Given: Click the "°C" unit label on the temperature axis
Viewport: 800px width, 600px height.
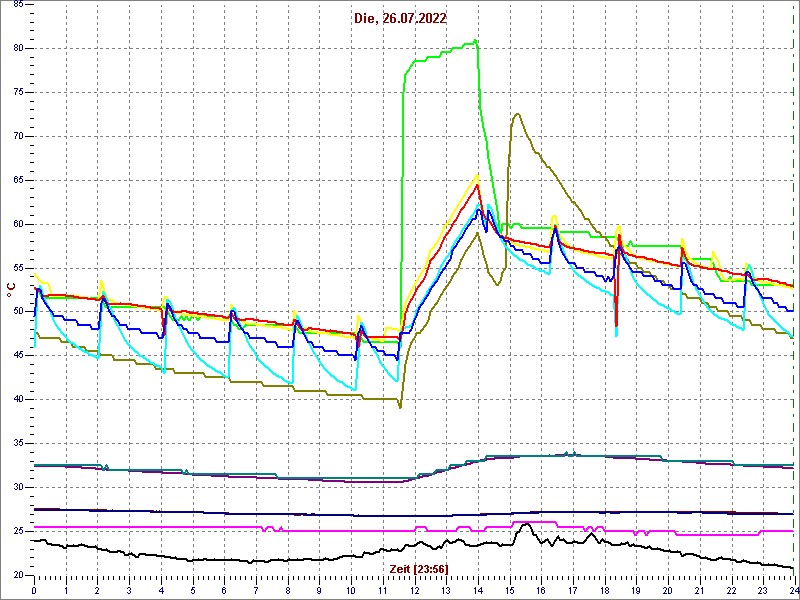Looking at the screenshot, I should (10, 290).
